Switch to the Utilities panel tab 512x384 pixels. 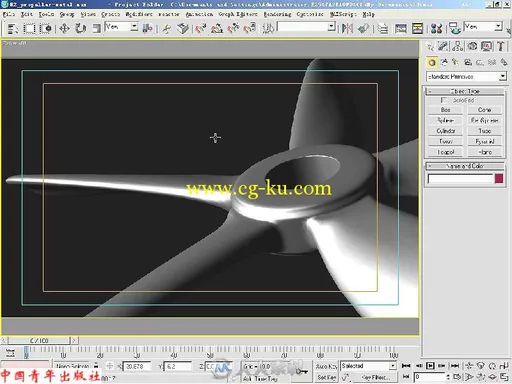501,46
